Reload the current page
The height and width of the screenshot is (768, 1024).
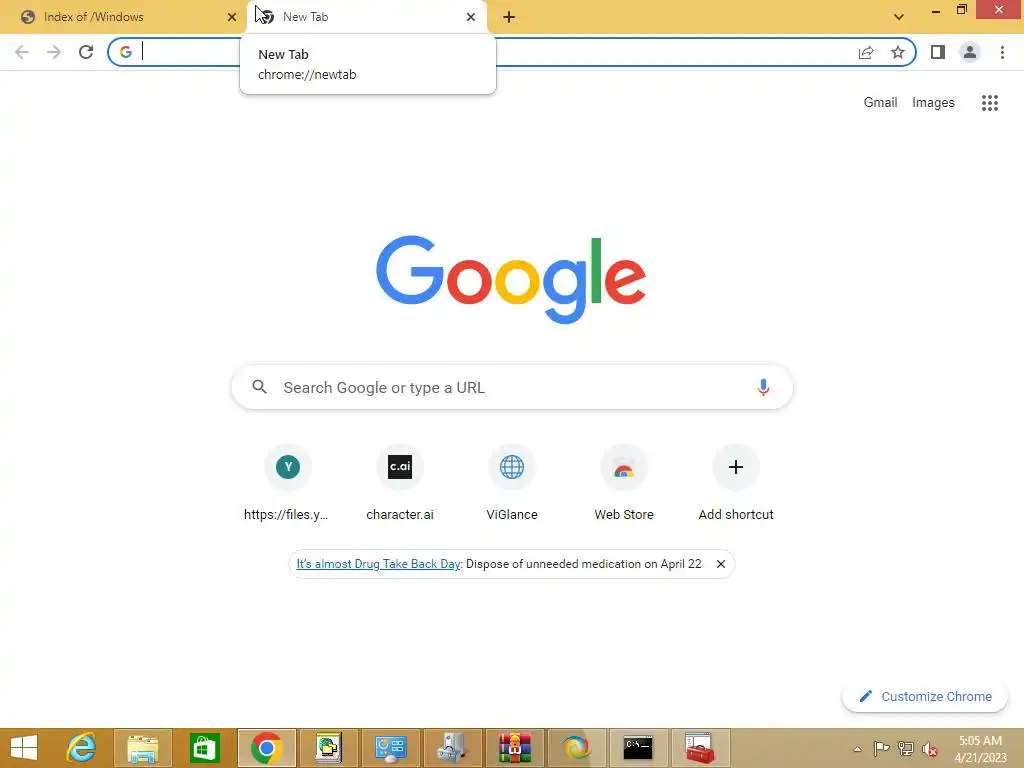pyautogui.click(x=86, y=52)
